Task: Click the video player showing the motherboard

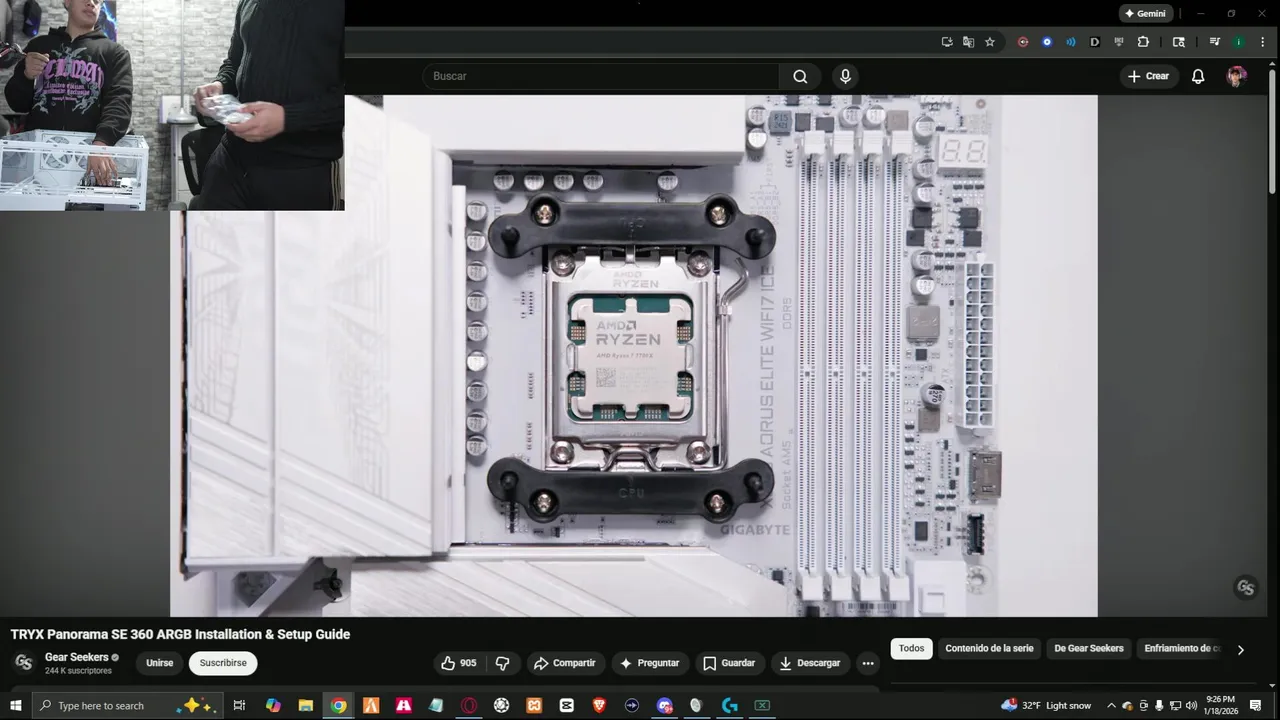Action: pyautogui.click(x=633, y=356)
